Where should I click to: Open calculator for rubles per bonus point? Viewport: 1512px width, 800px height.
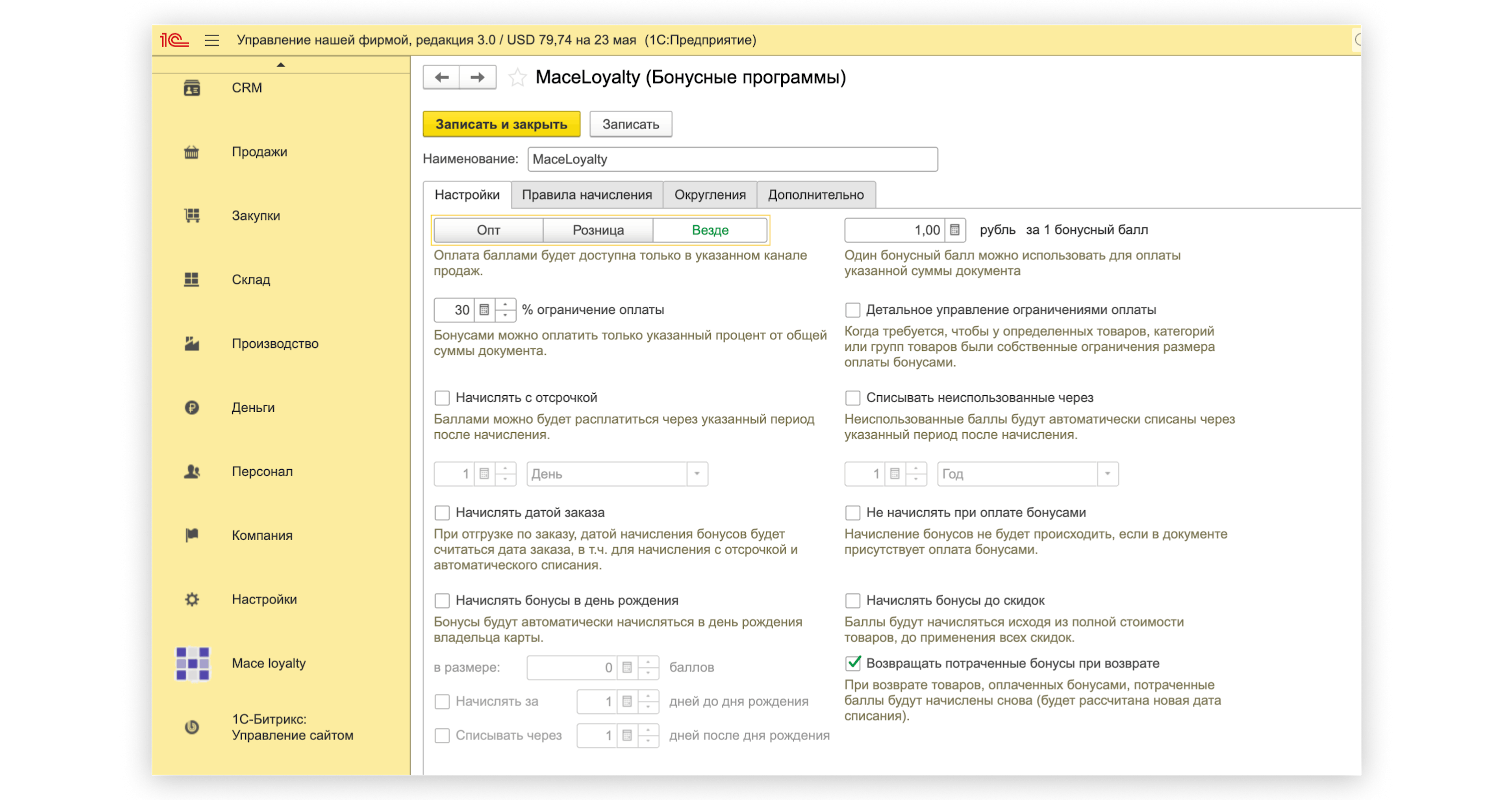[x=955, y=230]
